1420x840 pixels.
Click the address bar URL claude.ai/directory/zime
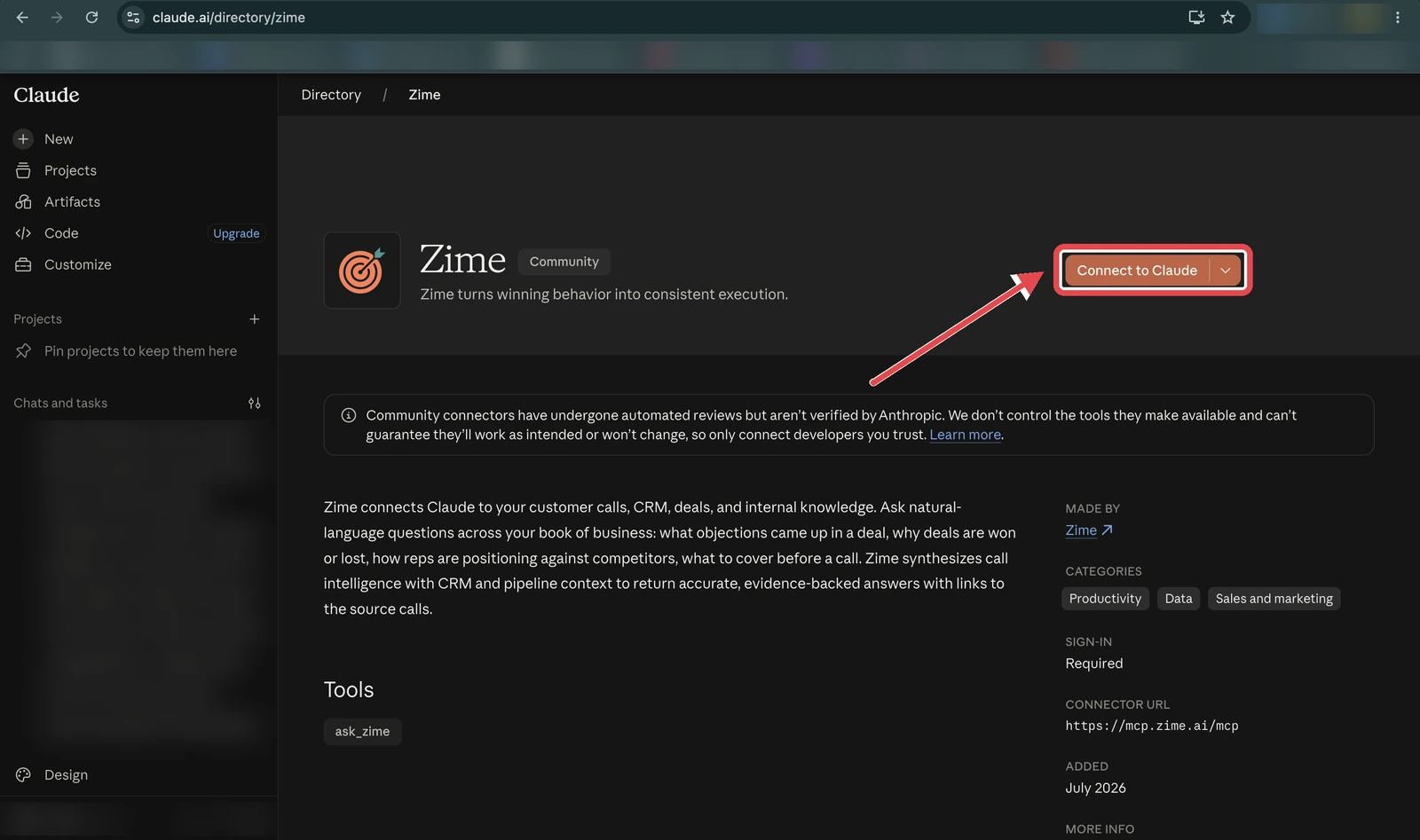click(229, 18)
